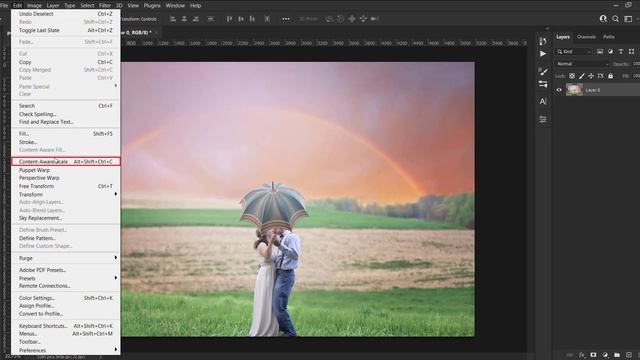Toggle lock image pixels brush icon
This screenshot has height=360, width=640.
coord(582,76)
